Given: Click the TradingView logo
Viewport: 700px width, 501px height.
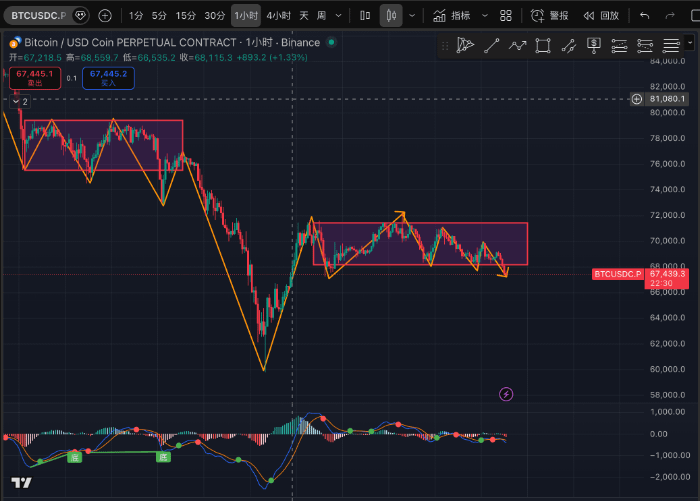Looking at the screenshot, I should click(x=21, y=483).
